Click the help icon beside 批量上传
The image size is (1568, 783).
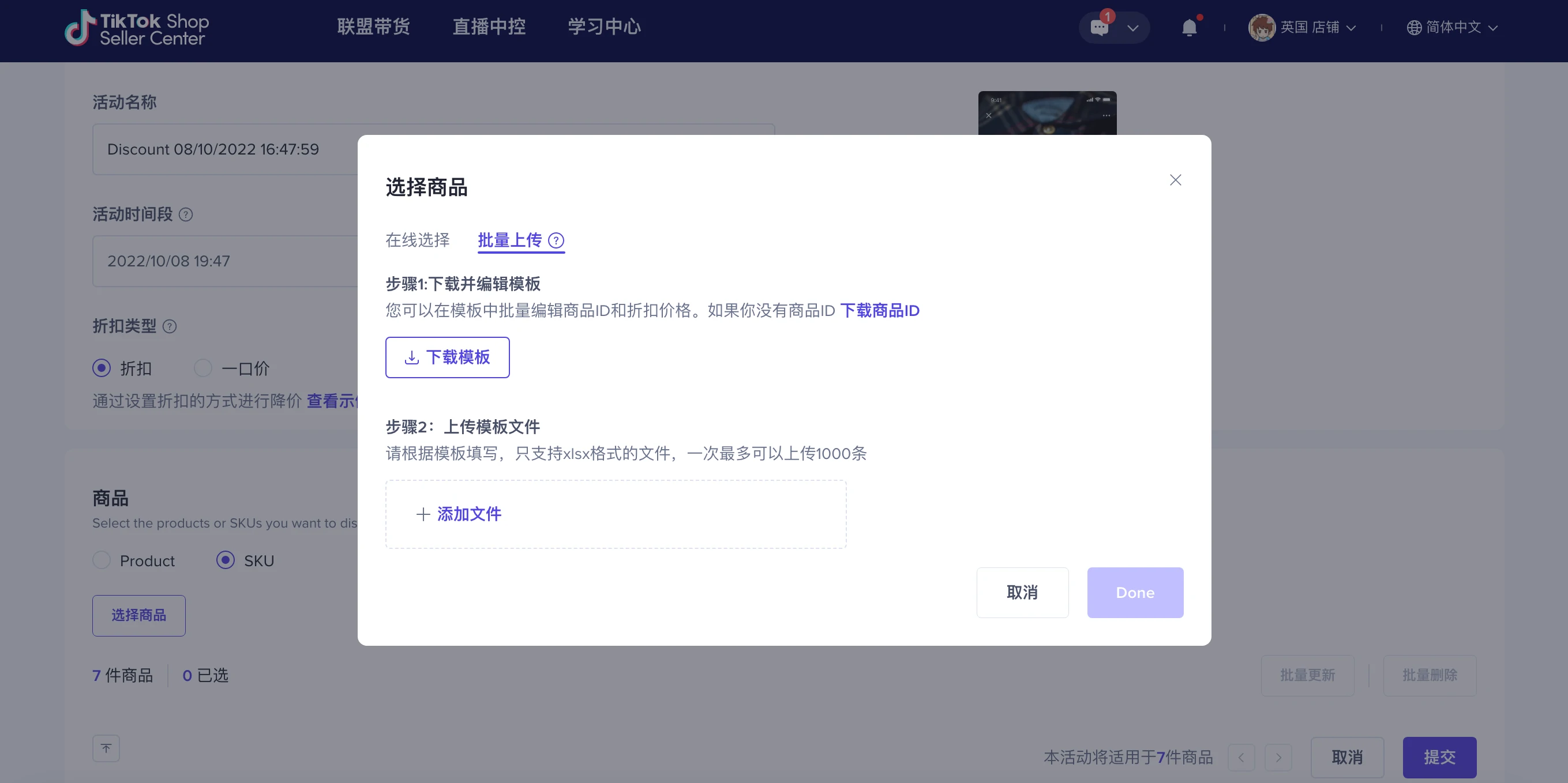click(556, 241)
